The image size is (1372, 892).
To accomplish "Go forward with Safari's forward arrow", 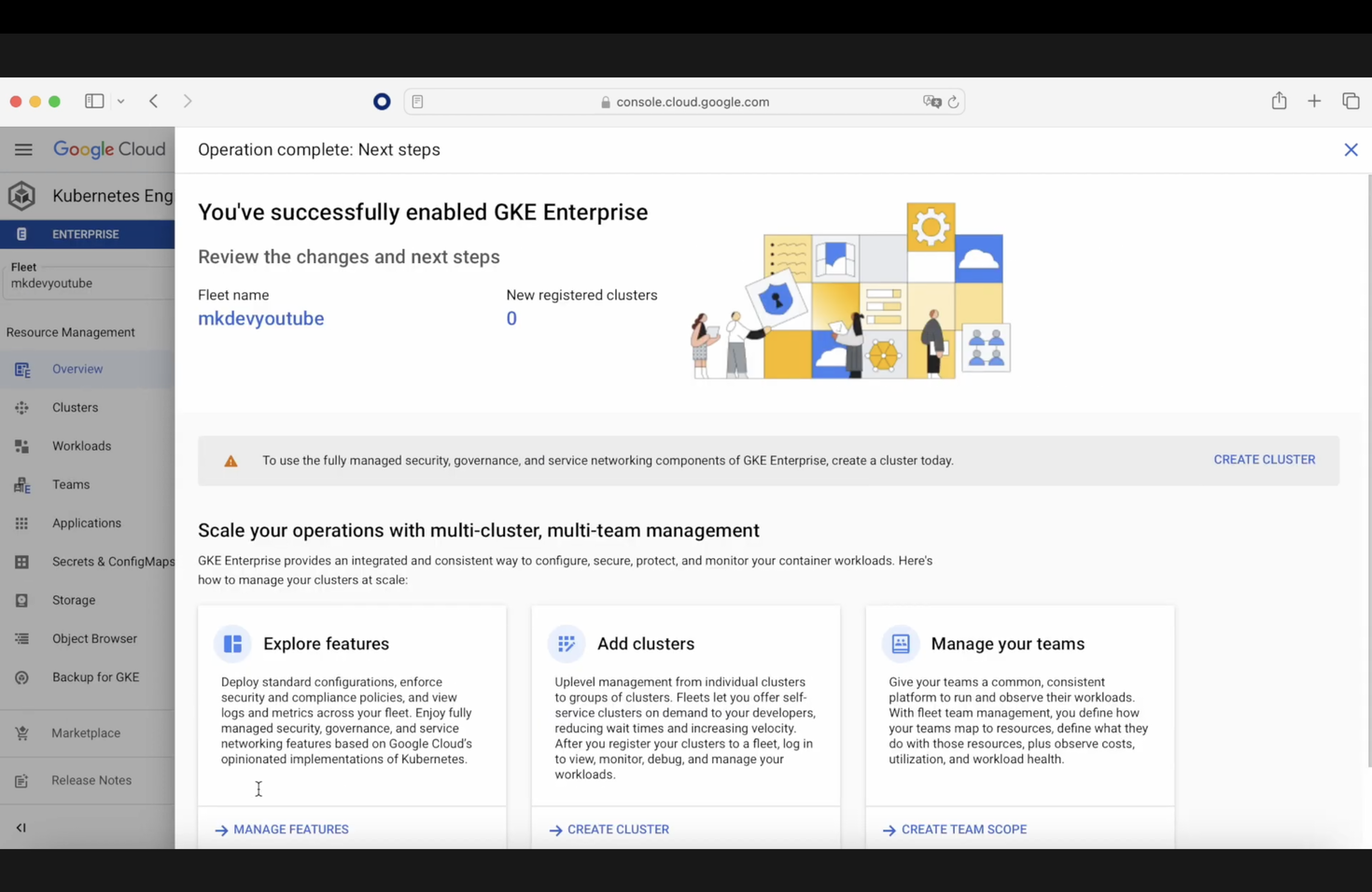I will coord(188,101).
